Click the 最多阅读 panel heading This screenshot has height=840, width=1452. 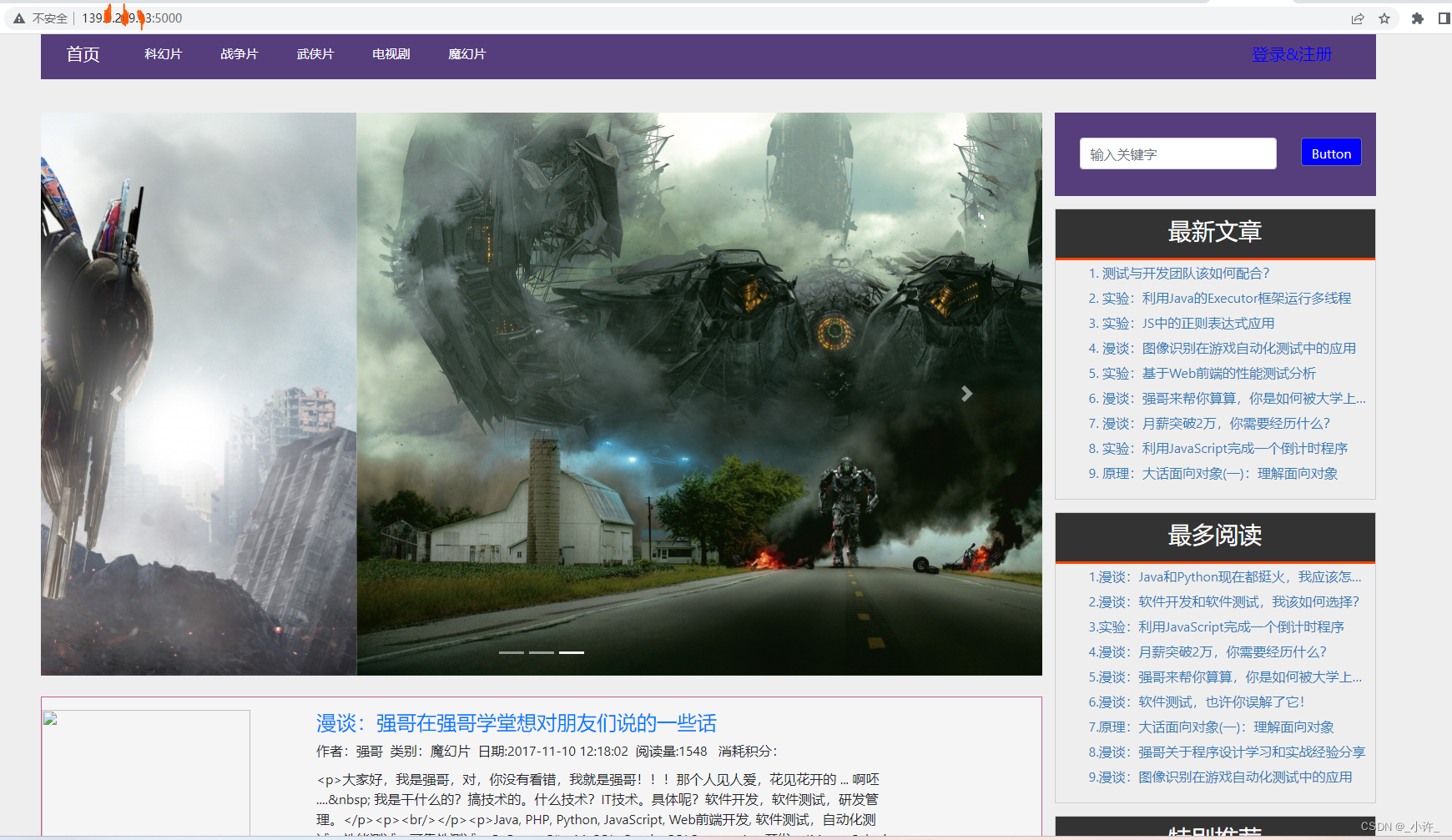click(x=1215, y=536)
